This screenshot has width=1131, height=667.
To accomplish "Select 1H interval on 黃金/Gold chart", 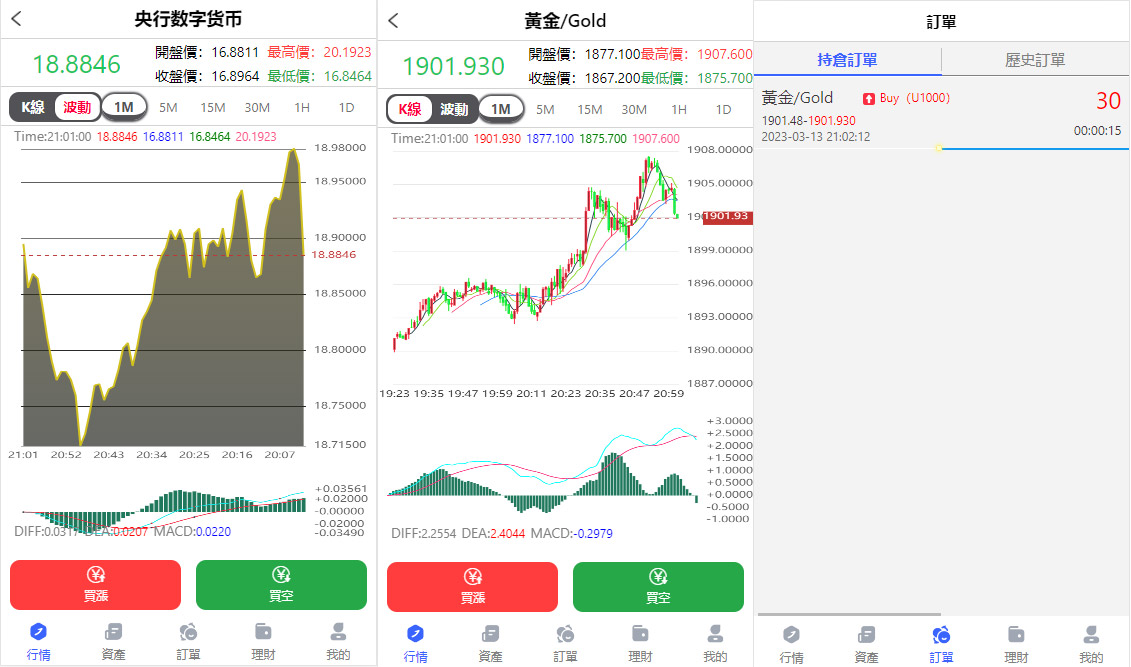I will [x=679, y=110].
